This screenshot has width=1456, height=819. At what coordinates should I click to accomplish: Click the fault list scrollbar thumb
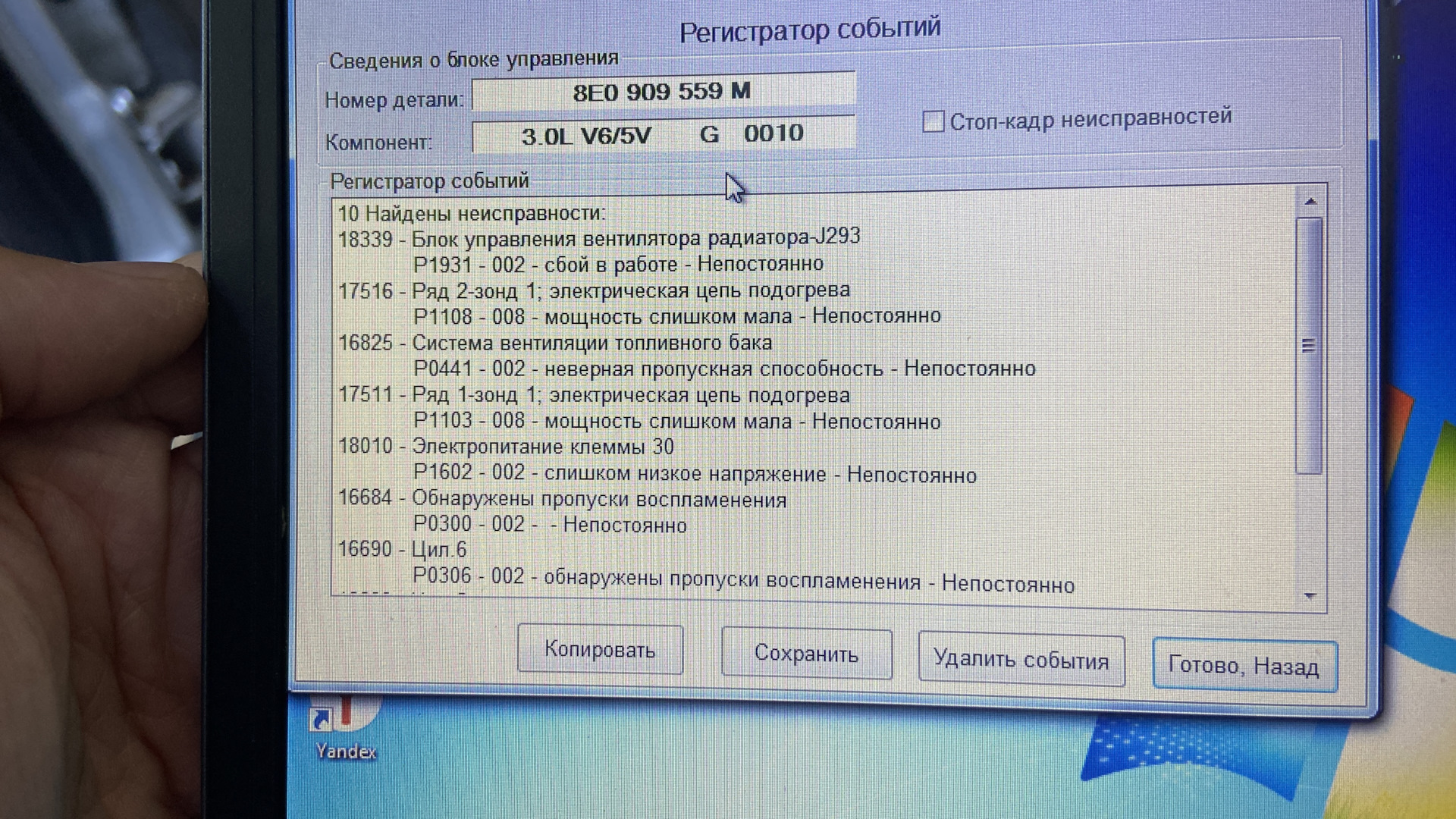[1309, 346]
